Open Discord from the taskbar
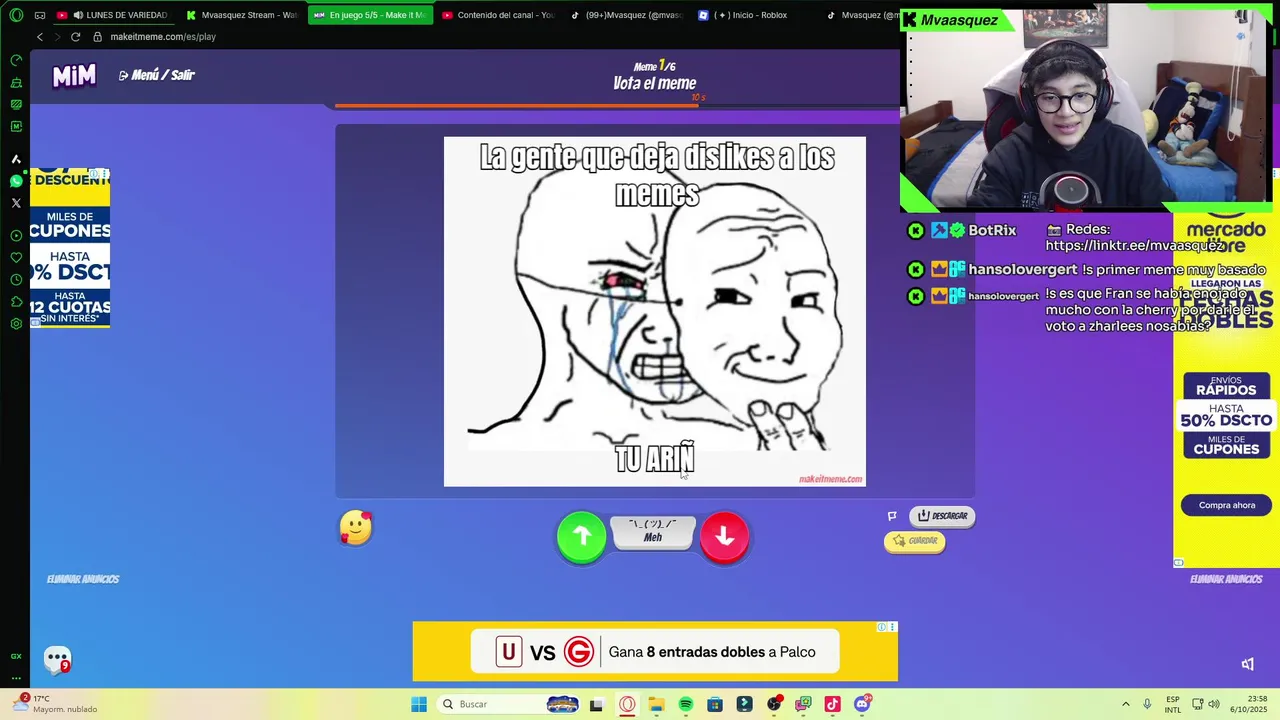This screenshot has height=720, width=1280. coord(862,704)
